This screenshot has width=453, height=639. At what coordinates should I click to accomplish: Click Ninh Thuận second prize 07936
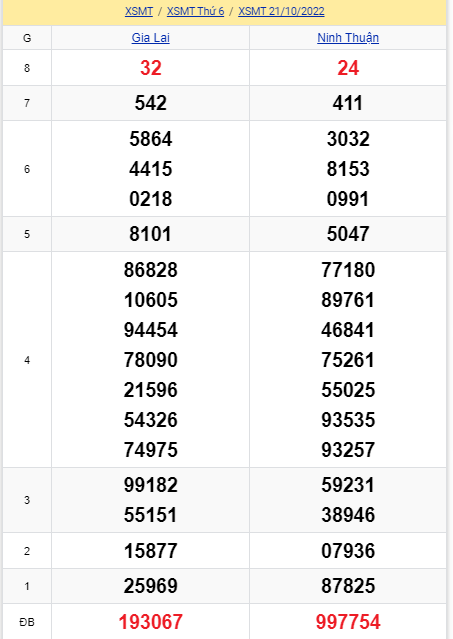coord(348,551)
